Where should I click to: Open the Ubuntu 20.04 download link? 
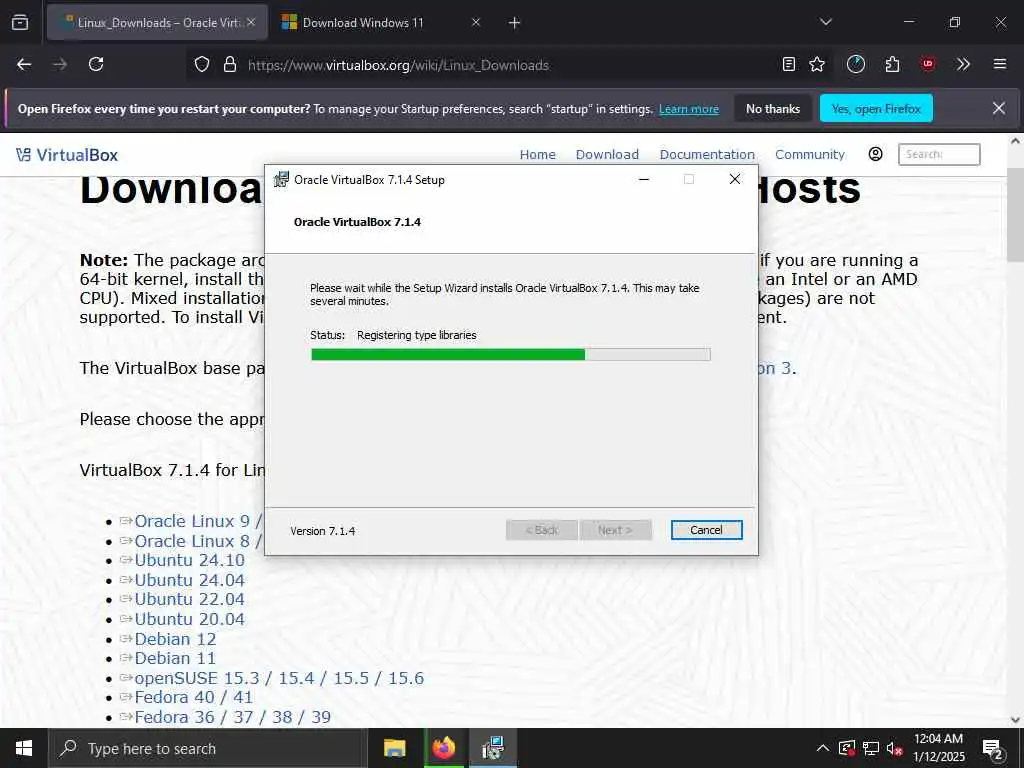coord(189,619)
